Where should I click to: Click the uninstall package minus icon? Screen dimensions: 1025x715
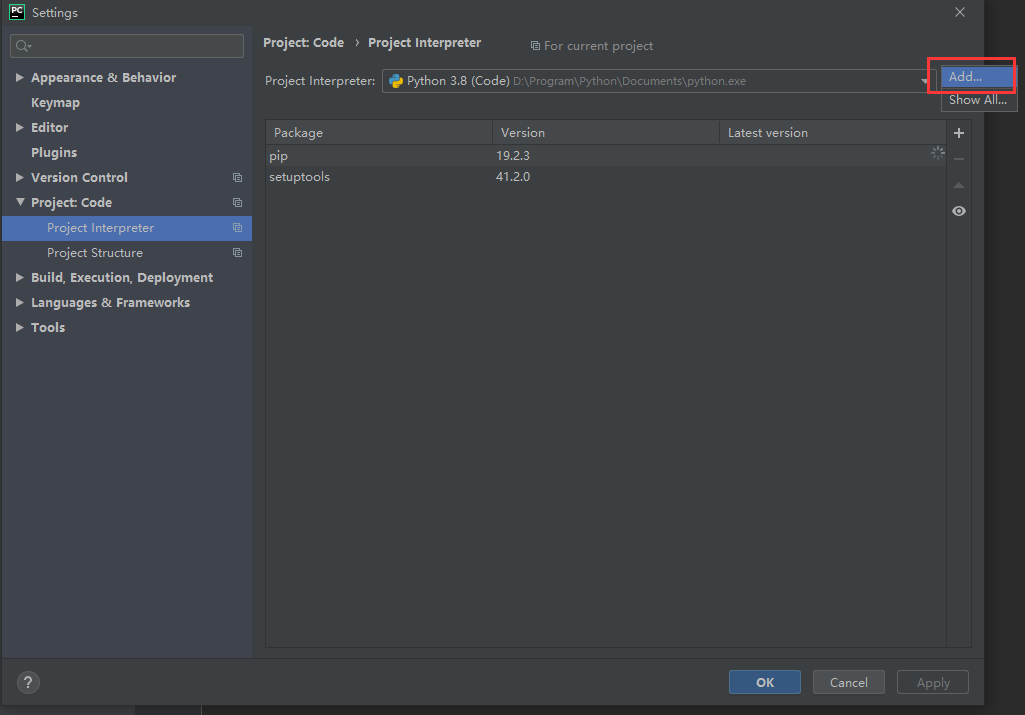pyautogui.click(x=958, y=159)
